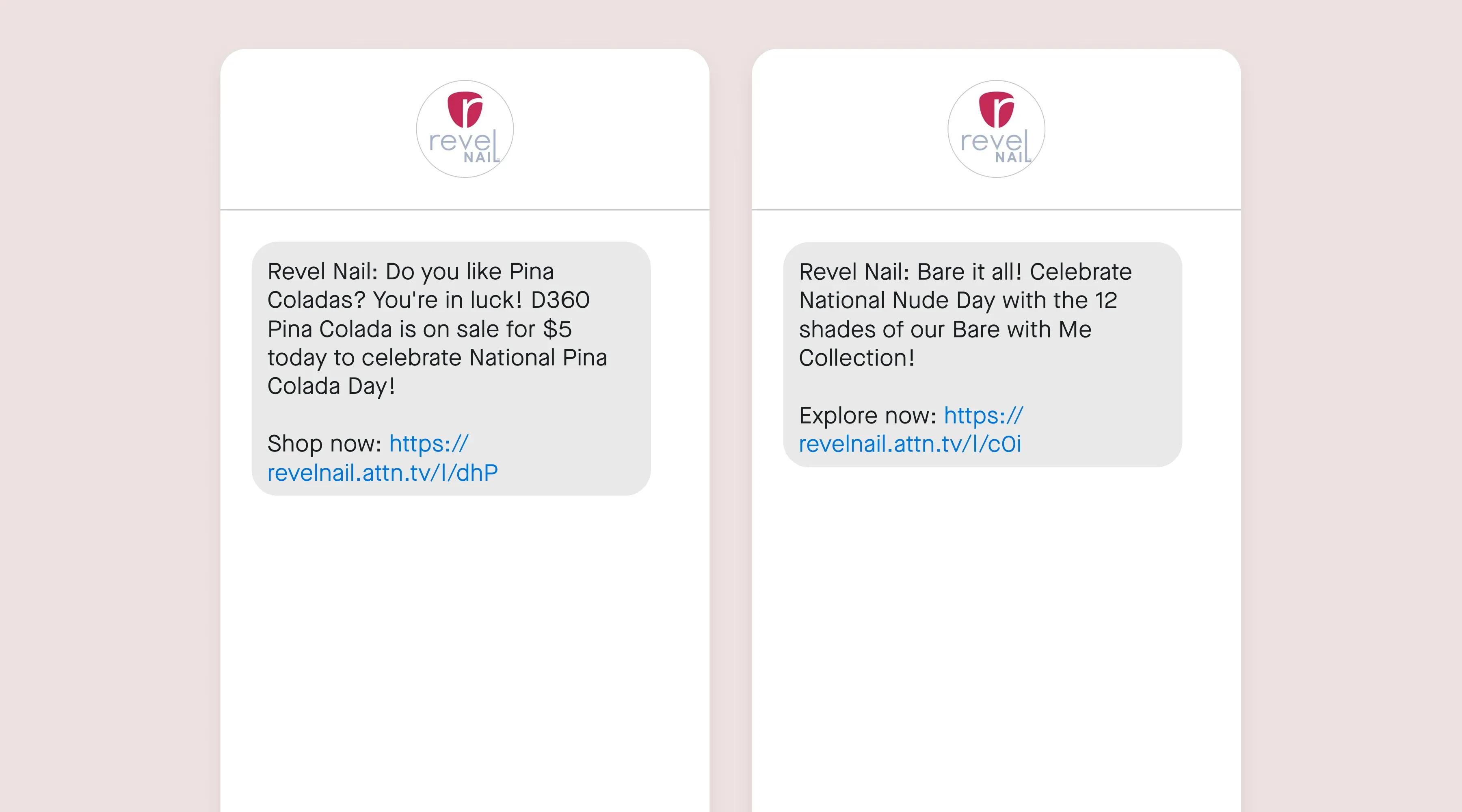The height and width of the screenshot is (812, 1462).
Task: Tap the 'NAIL' wordmark in left avatar
Action: tap(481, 157)
